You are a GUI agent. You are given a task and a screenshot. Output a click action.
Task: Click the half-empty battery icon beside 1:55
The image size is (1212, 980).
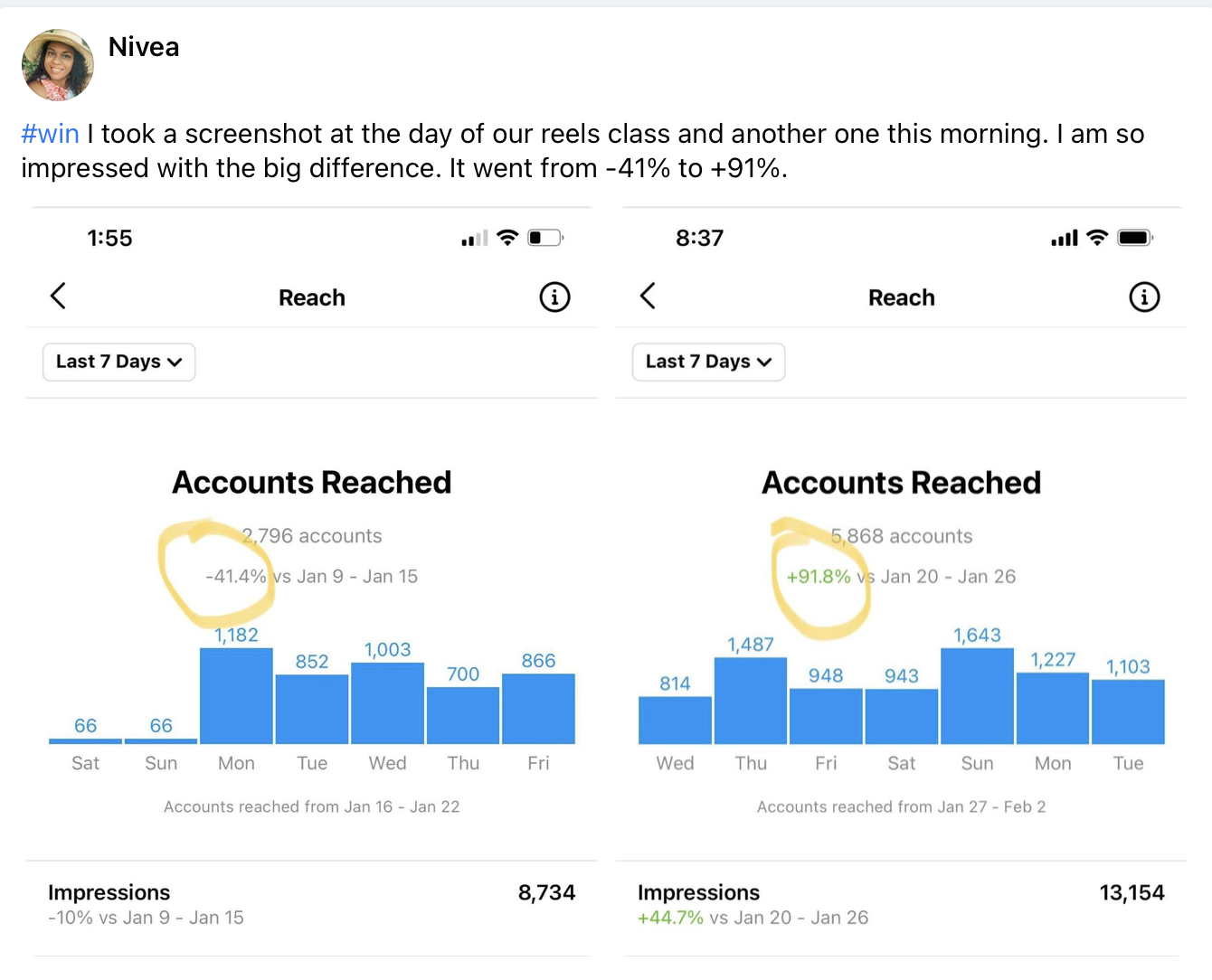544,238
